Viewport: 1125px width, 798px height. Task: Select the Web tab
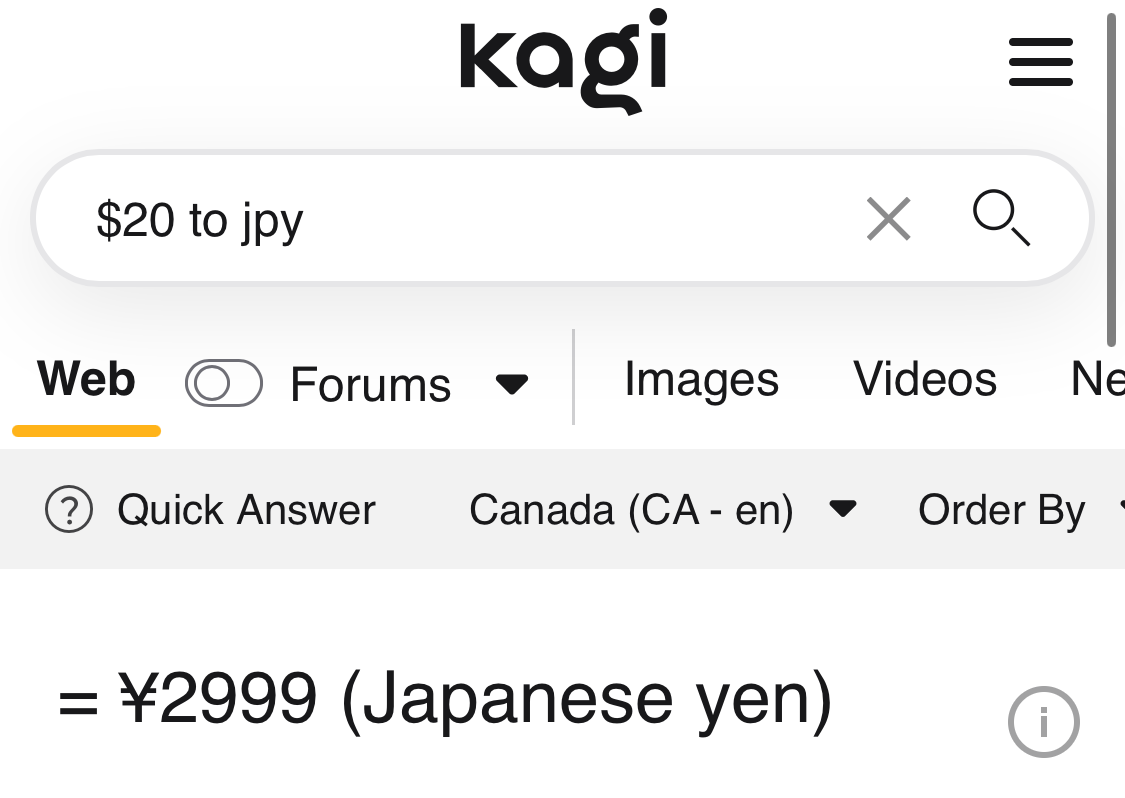point(86,381)
